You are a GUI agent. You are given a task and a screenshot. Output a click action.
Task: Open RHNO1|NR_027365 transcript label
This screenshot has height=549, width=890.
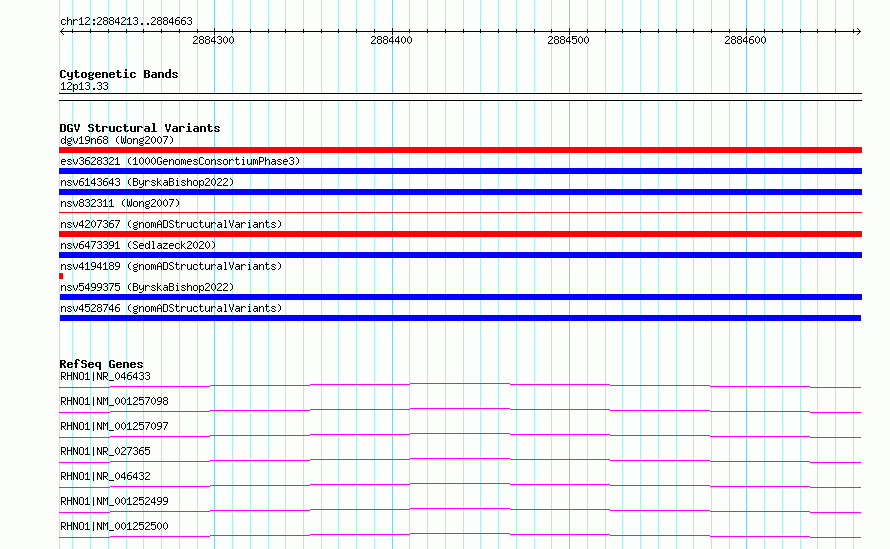pyautogui.click(x=105, y=451)
